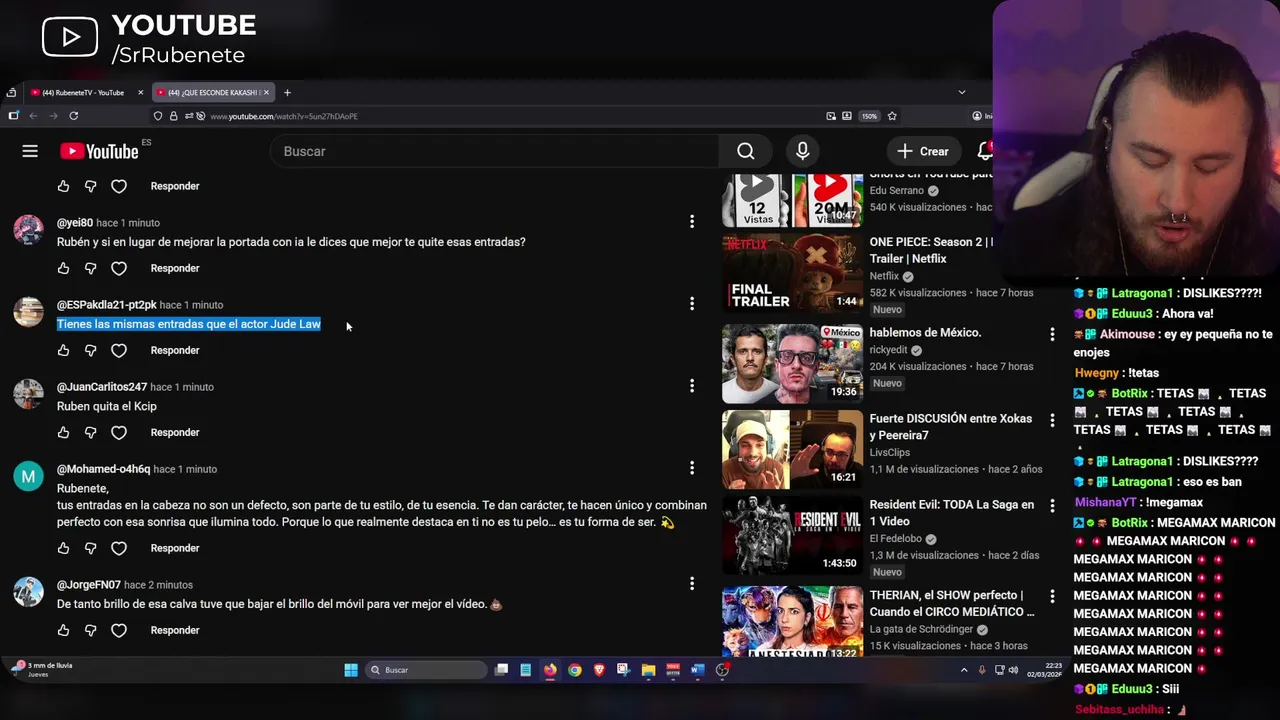The height and width of the screenshot is (720, 1280).
Task: Reload the page with the browser refresh icon
Action: pos(74,116)
